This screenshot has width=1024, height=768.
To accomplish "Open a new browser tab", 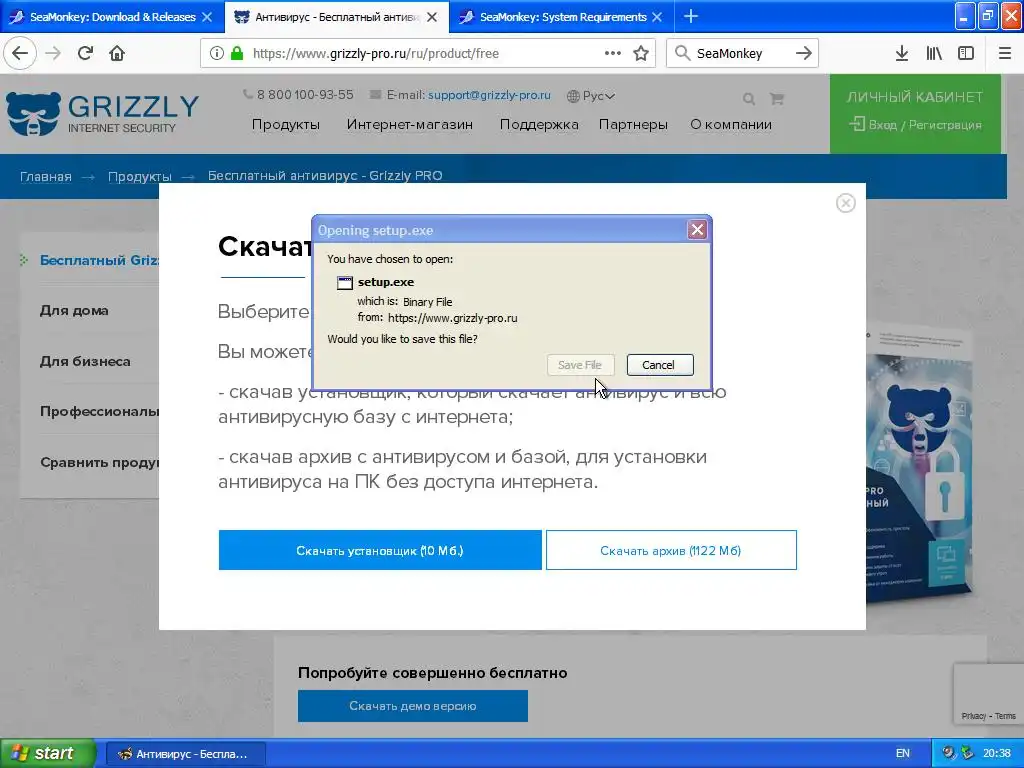I will tap(690, 16).
